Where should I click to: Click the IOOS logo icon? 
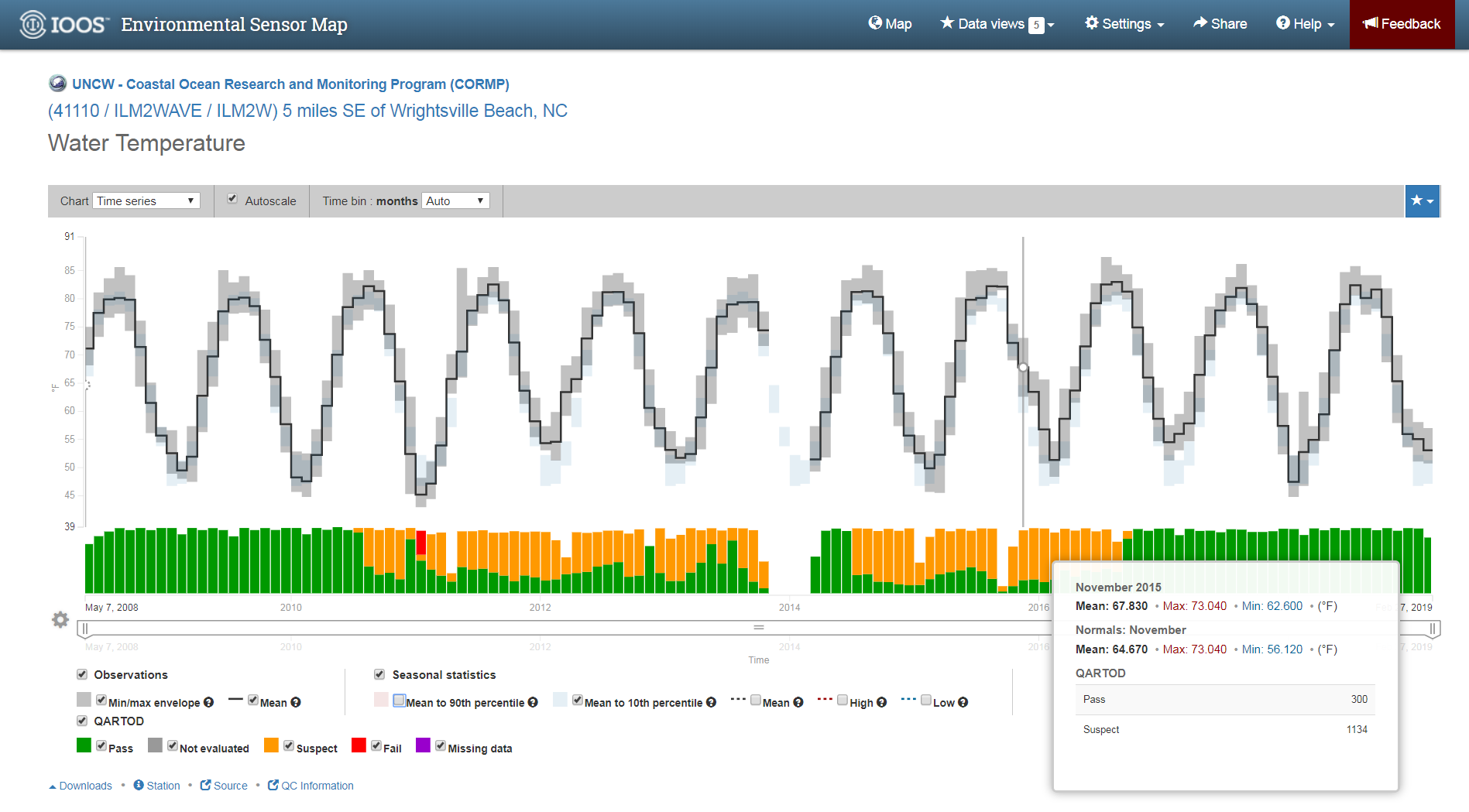[x=33, y=25]
